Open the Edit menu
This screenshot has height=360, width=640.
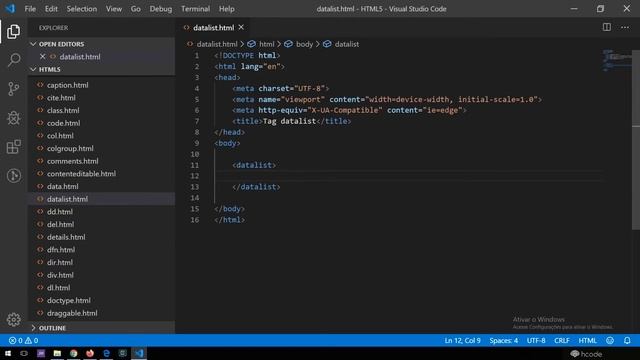pyautogui.click(x=51, y=9)
